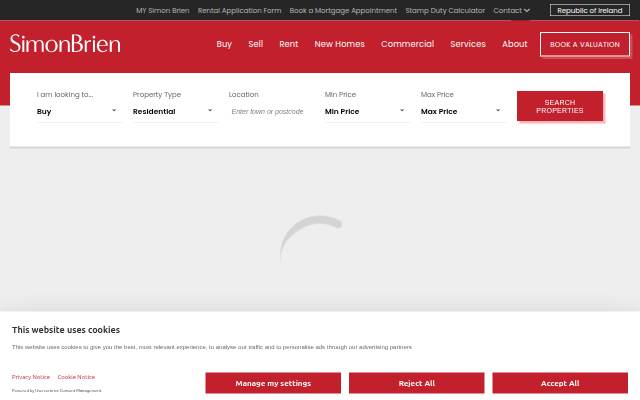Open the Rent menu

289,44
